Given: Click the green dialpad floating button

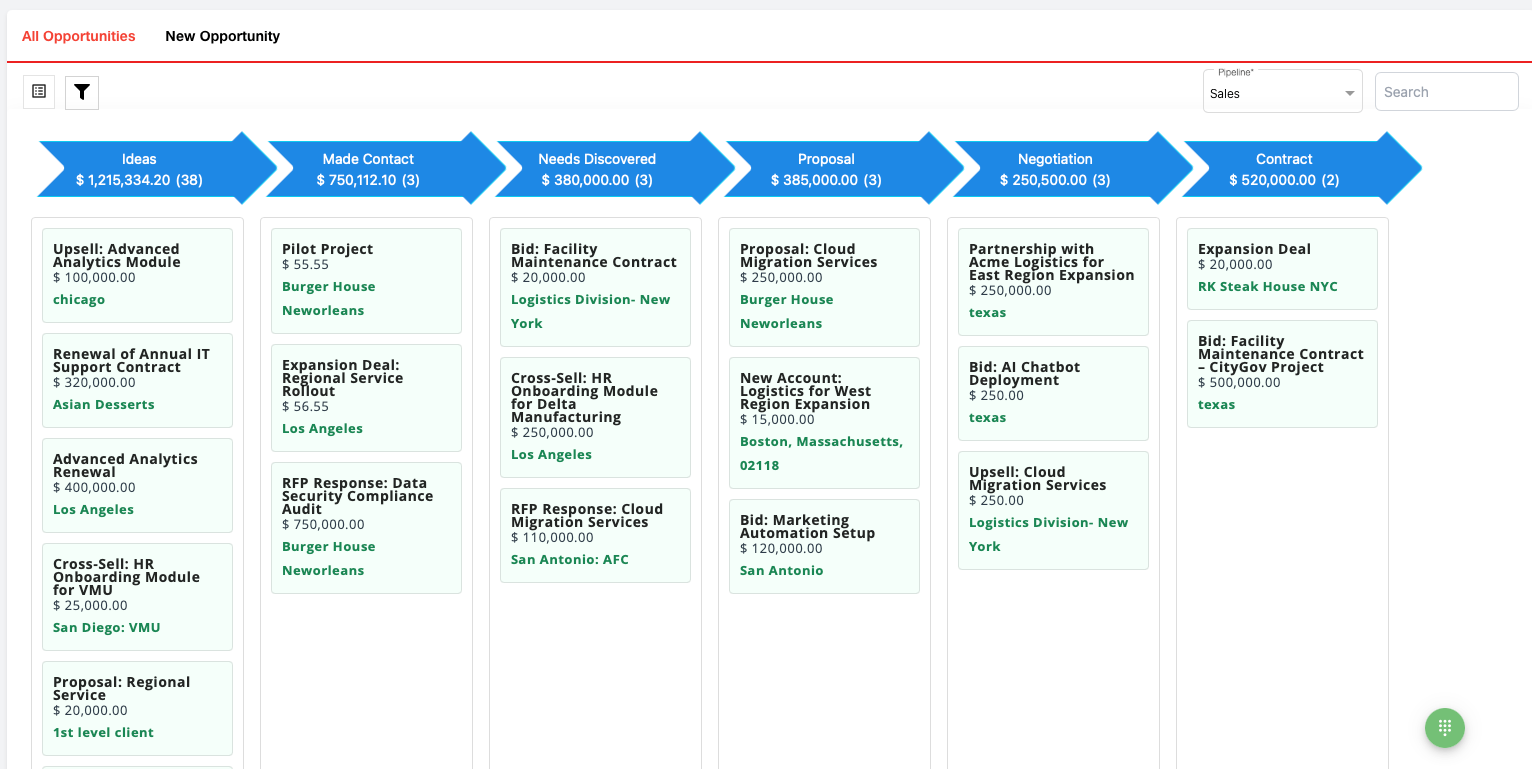Looking at the screenshot, I should (x=1444, y=727).
